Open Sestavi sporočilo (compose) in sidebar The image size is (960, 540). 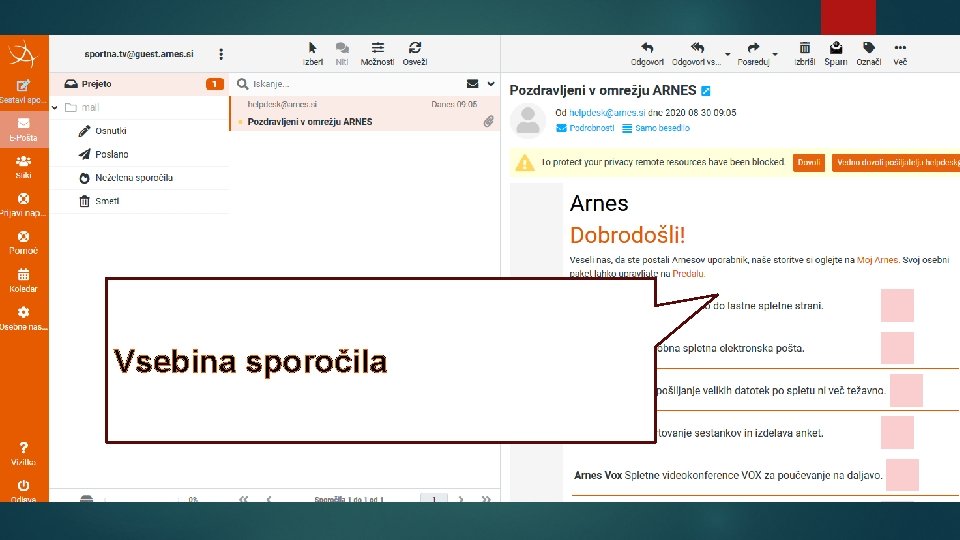tap(23, 92)
